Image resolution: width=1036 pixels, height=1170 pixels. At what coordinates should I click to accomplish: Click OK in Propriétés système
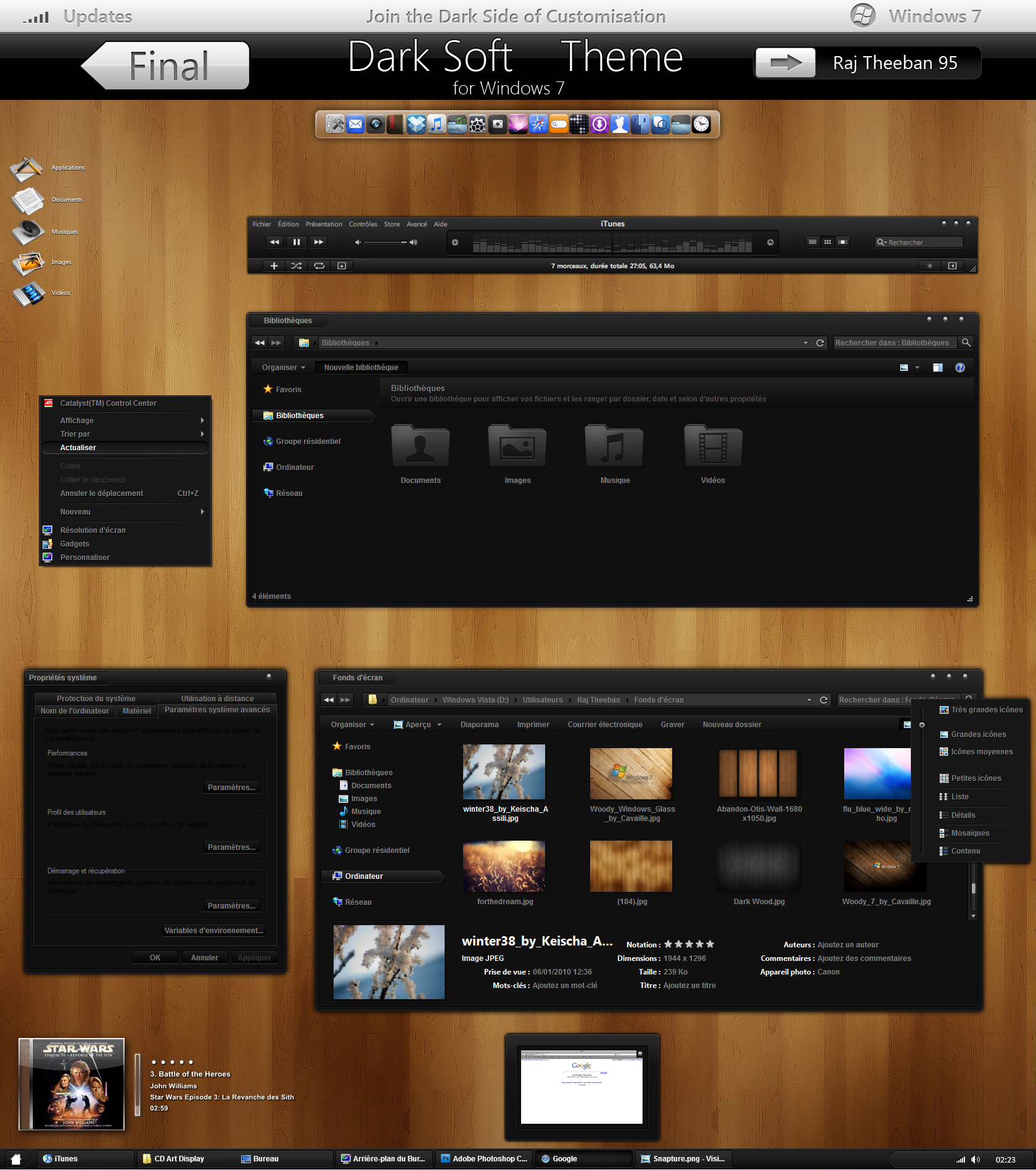click(x=155, y=958)
